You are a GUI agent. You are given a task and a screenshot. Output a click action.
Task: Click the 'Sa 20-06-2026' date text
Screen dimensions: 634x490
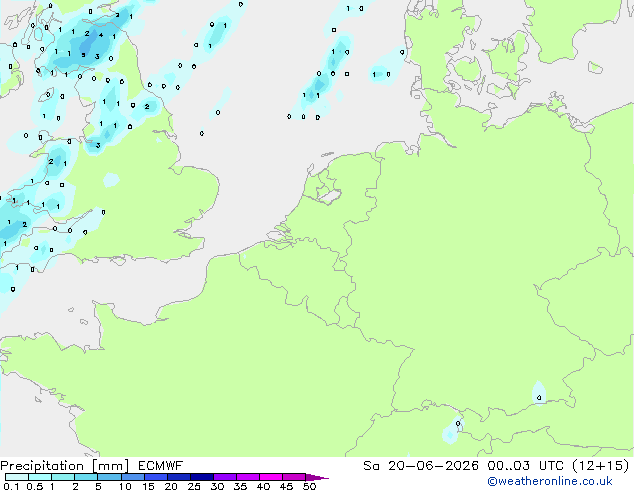click(421, 466)
